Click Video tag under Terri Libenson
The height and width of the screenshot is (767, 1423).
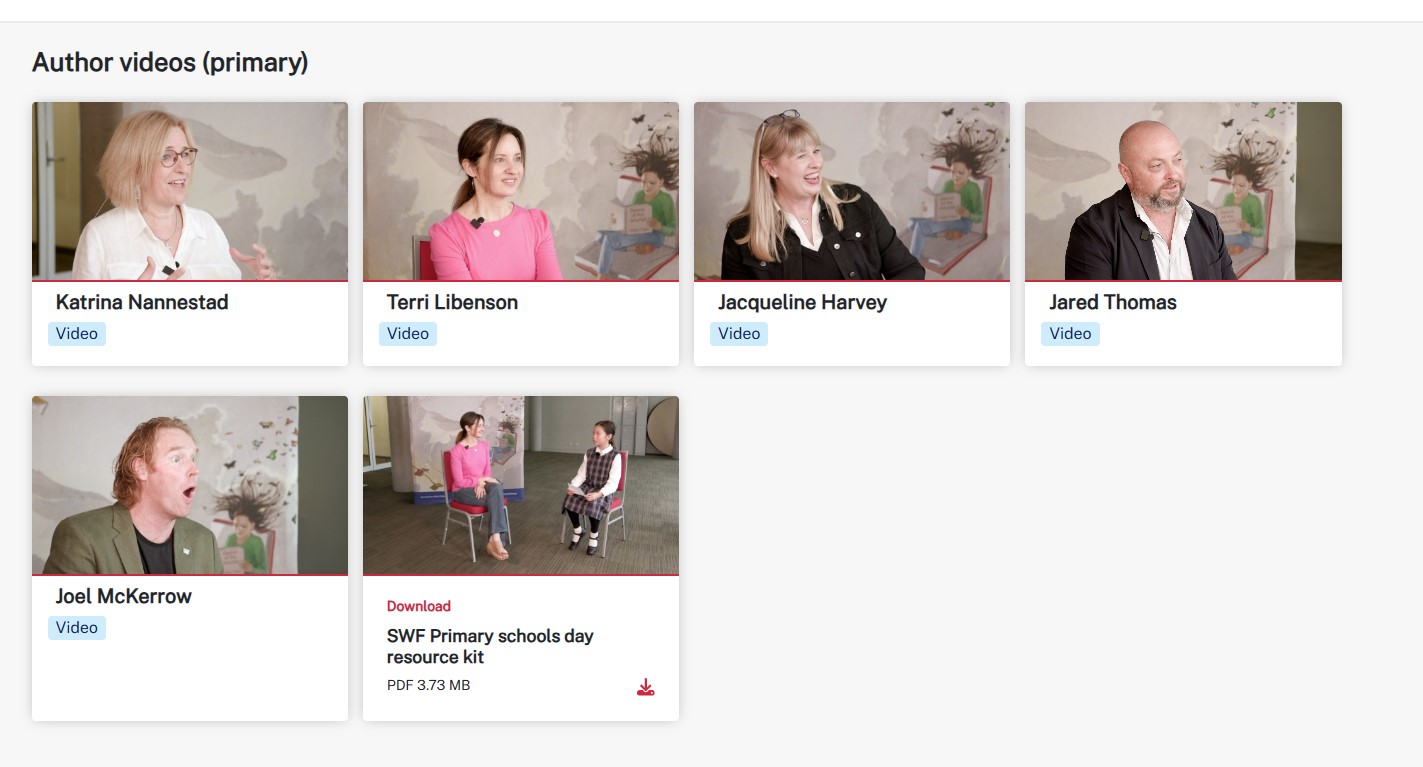[x=408, y=334]
